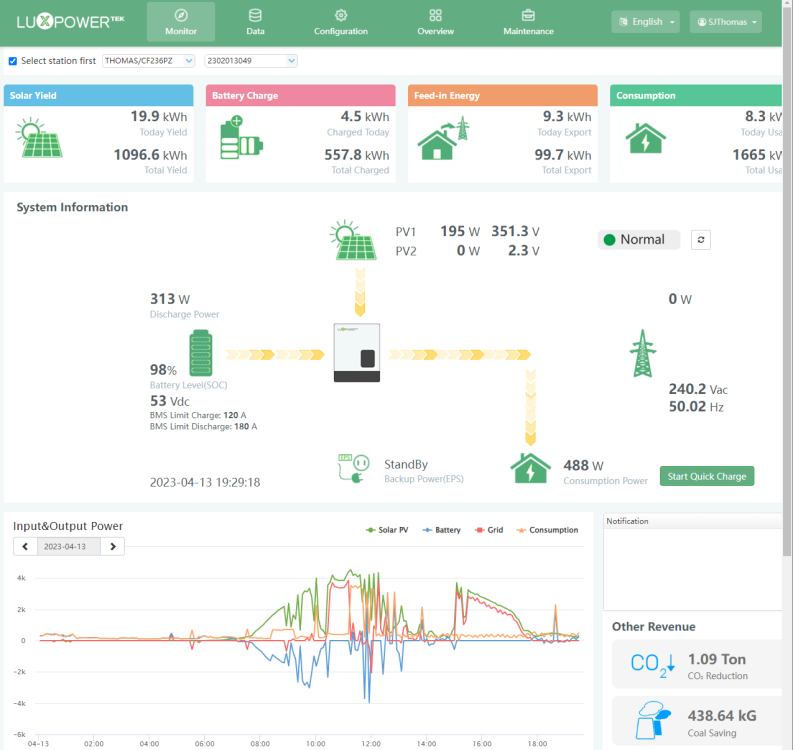Click the grid pylon tower icon

tap(643, 353)
